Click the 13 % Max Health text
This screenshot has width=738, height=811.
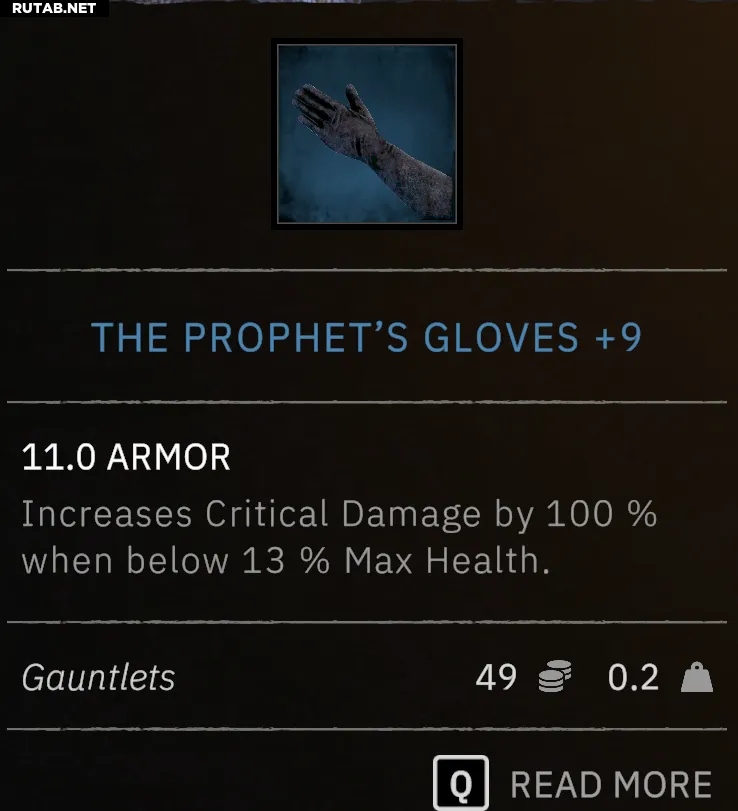click(x=396, y=561)
